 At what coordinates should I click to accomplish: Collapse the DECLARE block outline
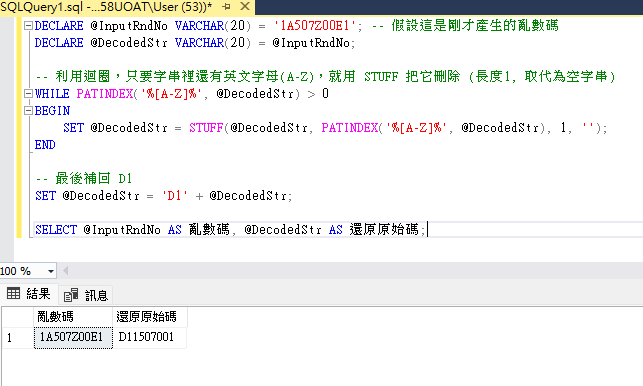pyautogui.click(x=28, y=25)
